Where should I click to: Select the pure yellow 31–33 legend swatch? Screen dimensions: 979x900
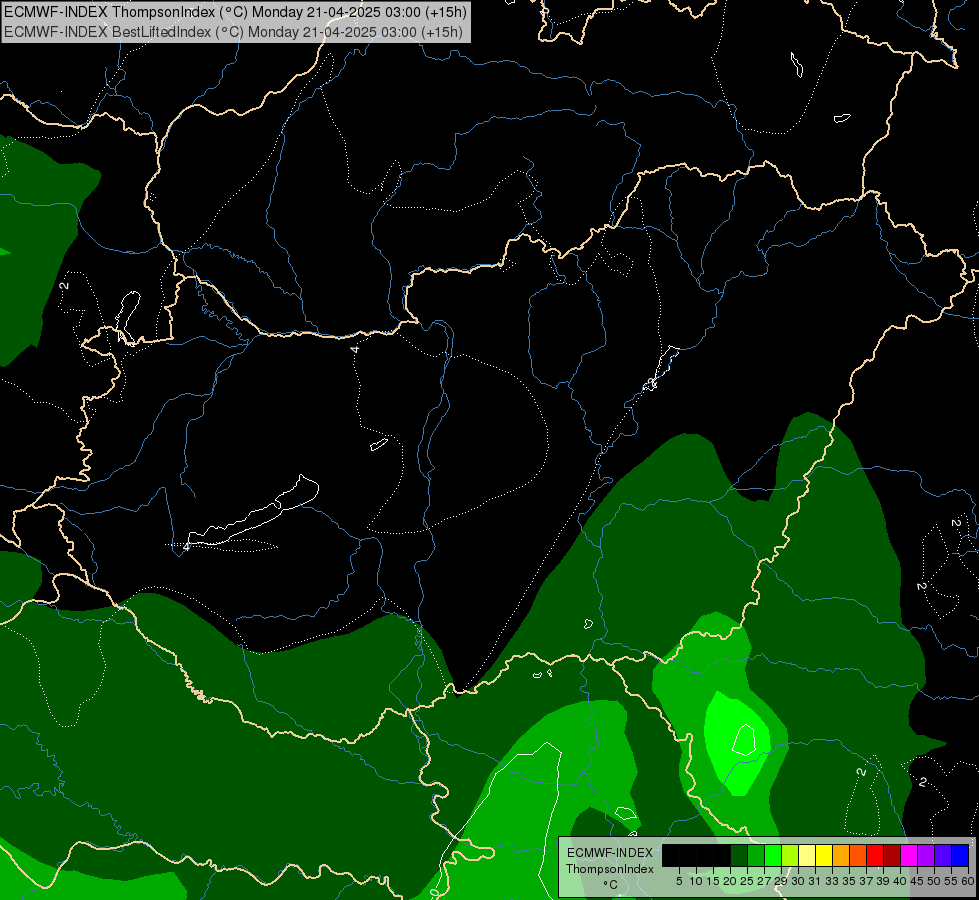tap(824, 855)
